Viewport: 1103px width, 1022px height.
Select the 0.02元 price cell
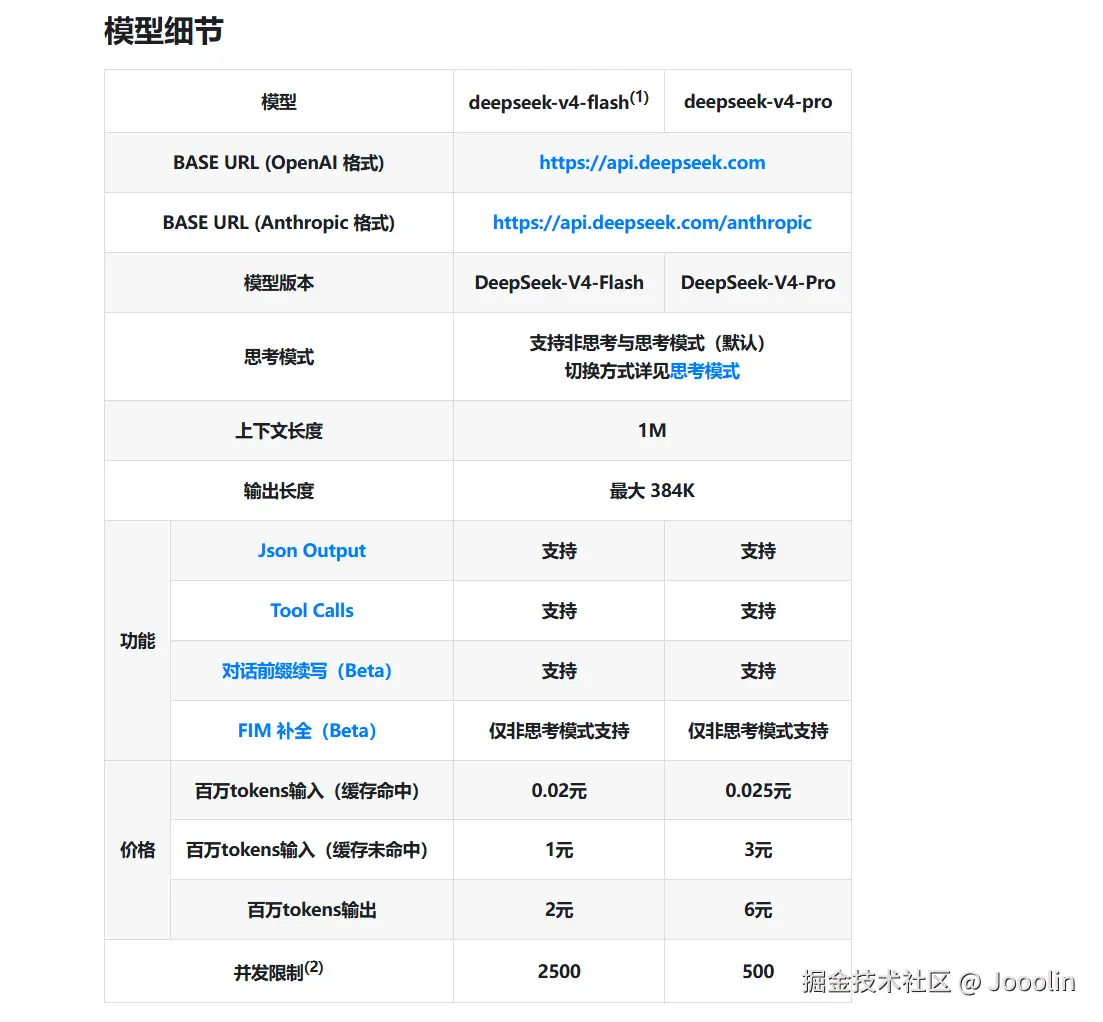click(x=559, y=791)
